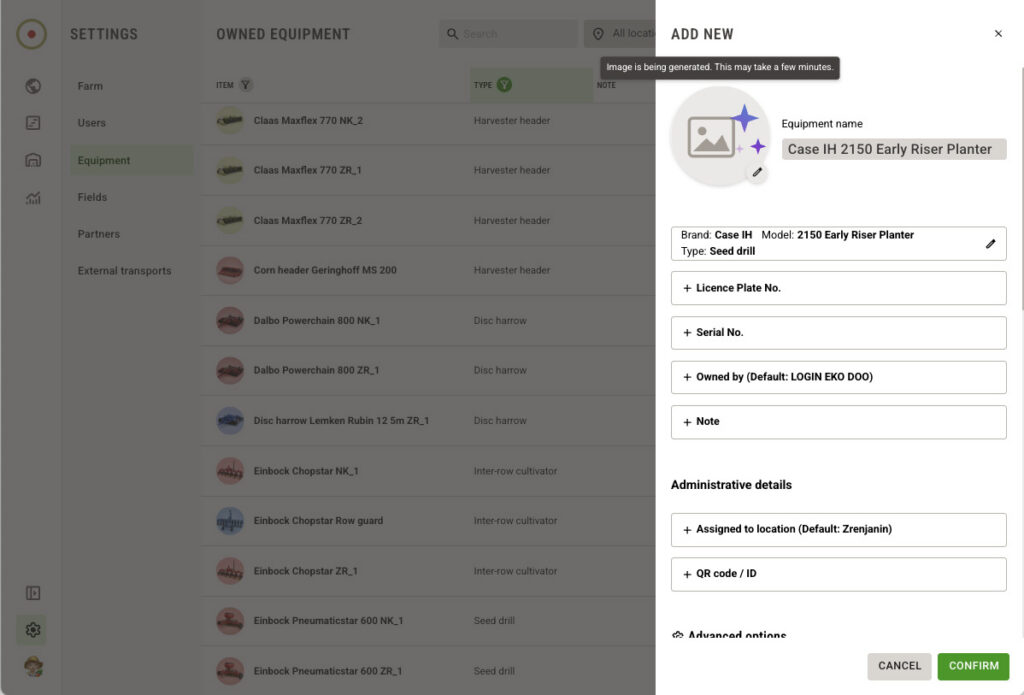1024x695 pixels.
Task: Click the Equipment name input field
Action: (x=893, y=149)
